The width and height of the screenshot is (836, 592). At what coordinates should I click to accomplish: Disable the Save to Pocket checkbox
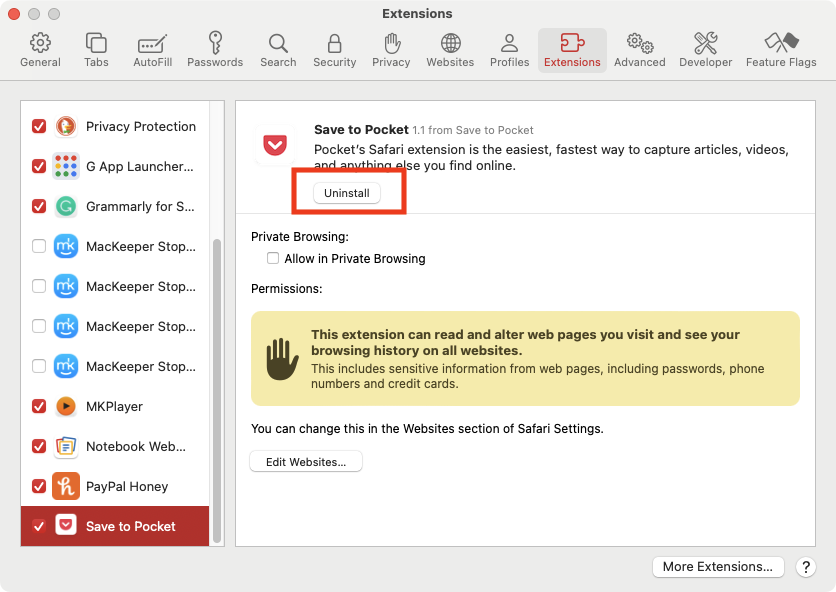[39, 526]
